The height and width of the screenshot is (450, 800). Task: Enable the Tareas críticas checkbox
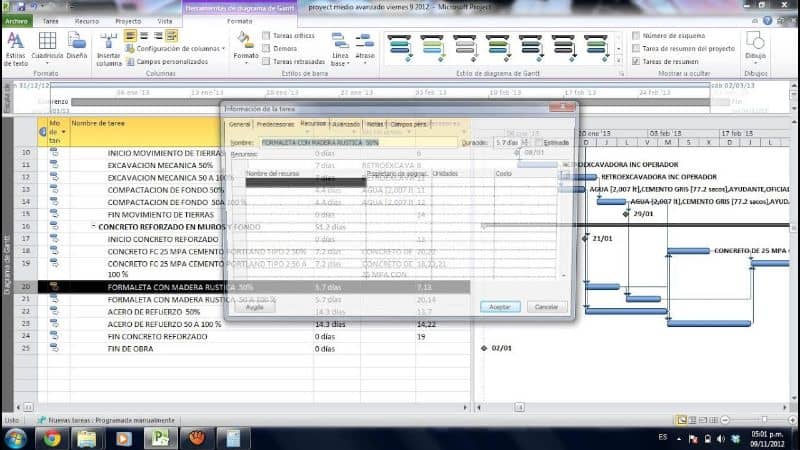266,36
